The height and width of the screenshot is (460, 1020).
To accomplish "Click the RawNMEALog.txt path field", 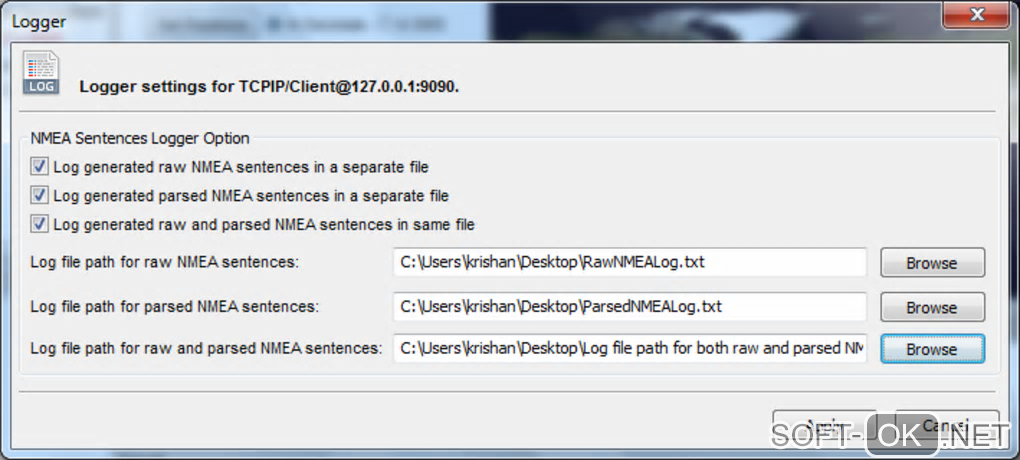I will [x=629, y=263].
